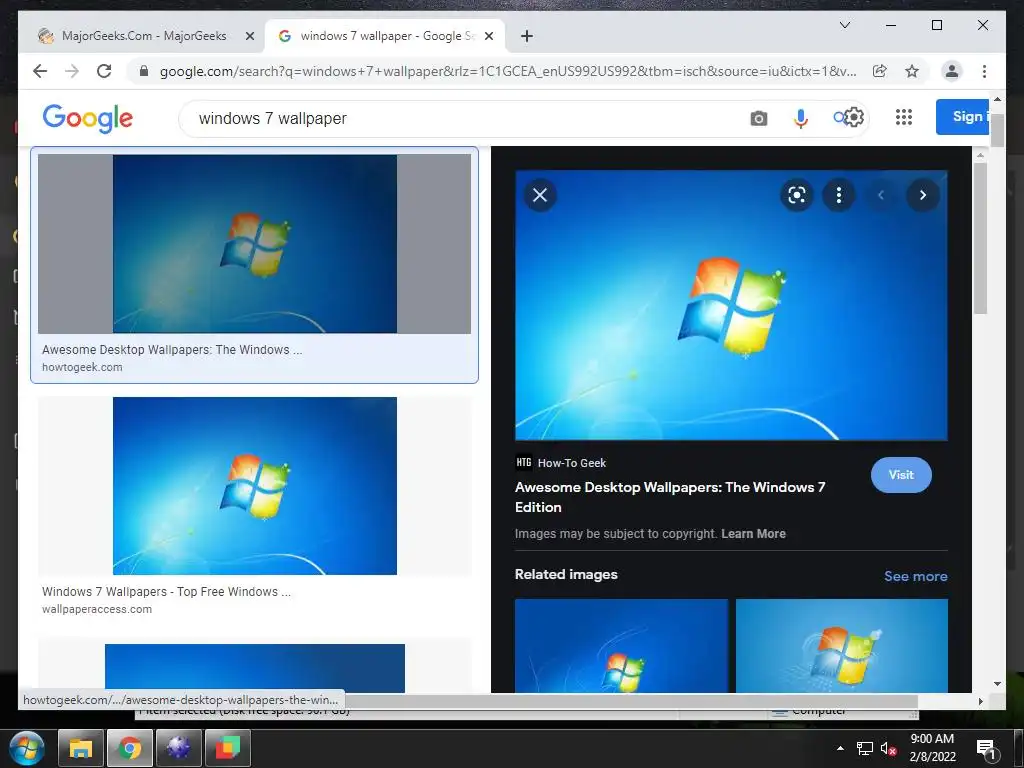Open the network tray icon
This screenshot has height=768, width=1024.
tap(865, 749)
